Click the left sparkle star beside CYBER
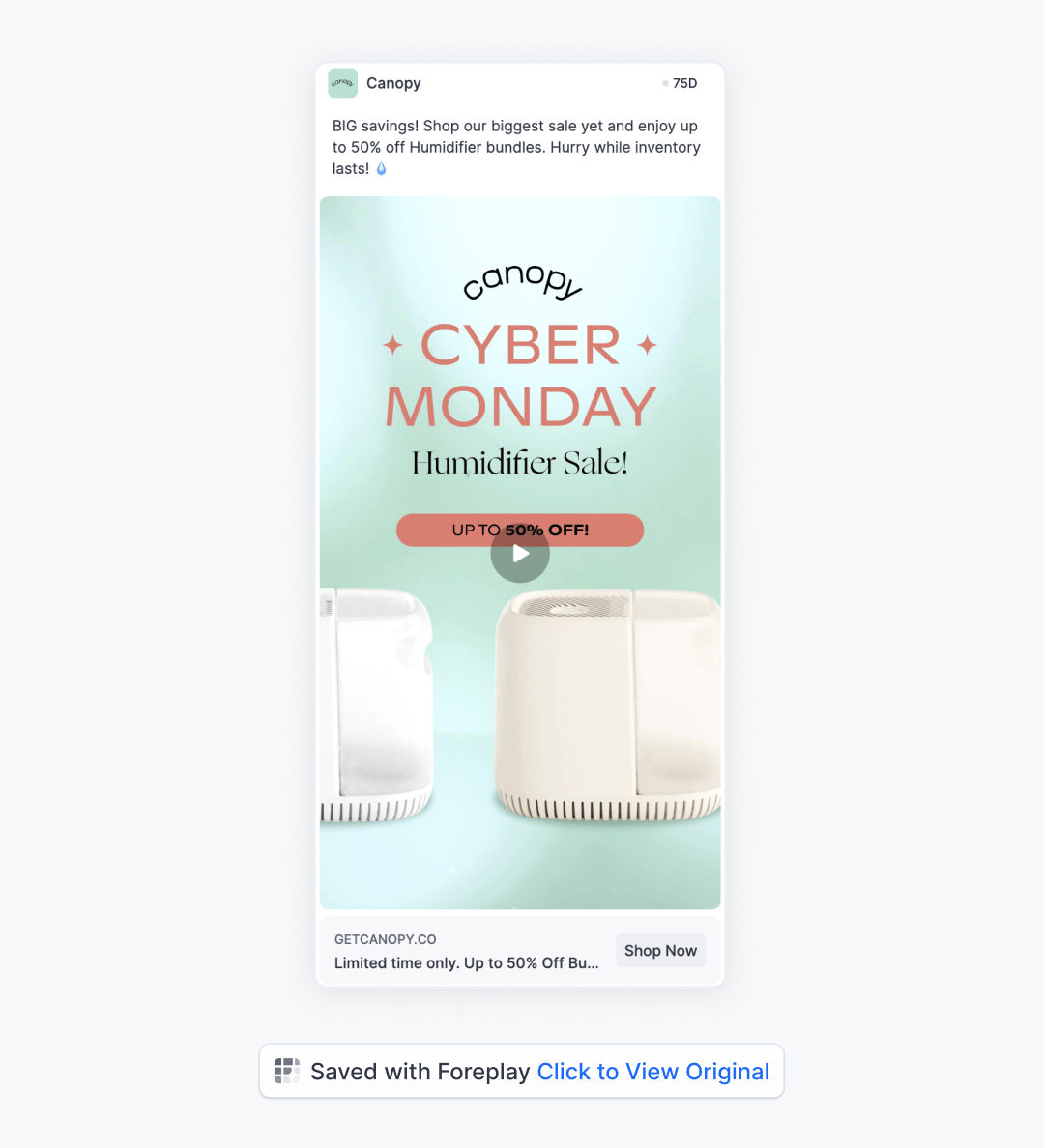1044x1148 pixels. 393,345
